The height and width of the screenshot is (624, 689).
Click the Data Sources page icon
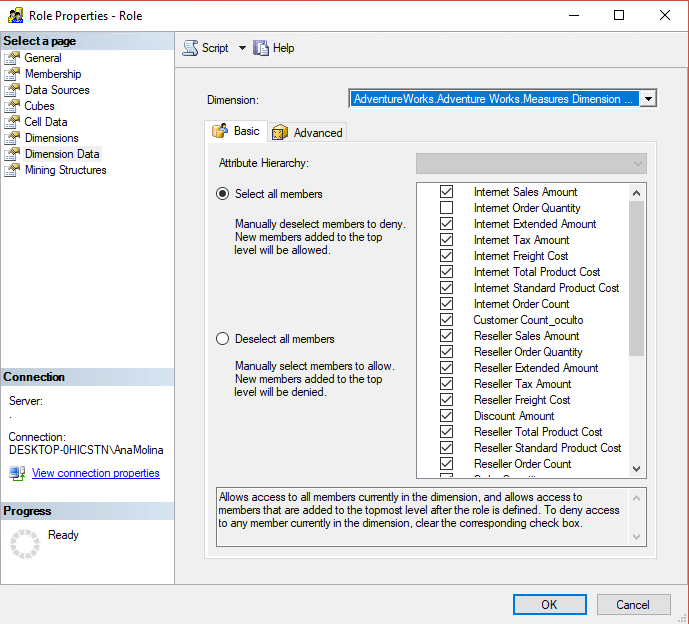[12, 90]
